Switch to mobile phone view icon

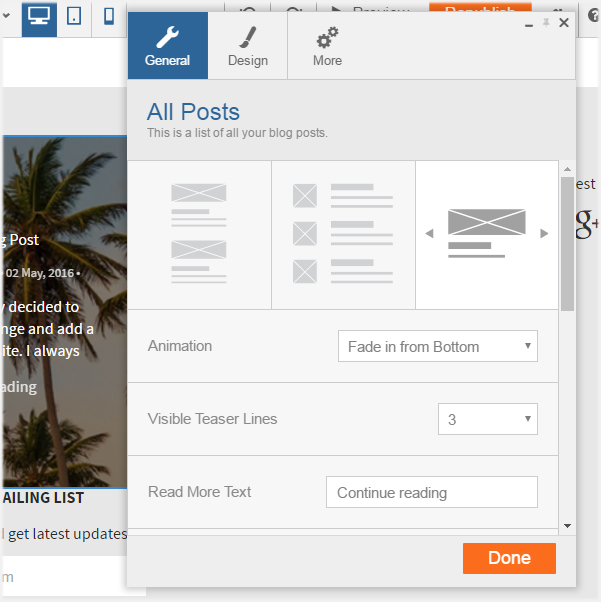point(109,17)
